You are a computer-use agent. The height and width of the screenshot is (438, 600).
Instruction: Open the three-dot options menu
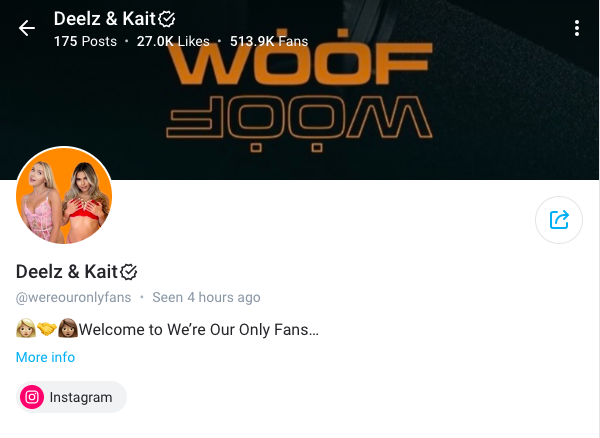[x=577, y=28]
